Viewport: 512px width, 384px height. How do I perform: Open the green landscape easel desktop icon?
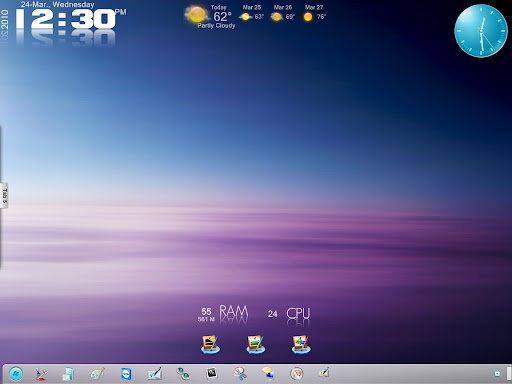click(256, 345)
